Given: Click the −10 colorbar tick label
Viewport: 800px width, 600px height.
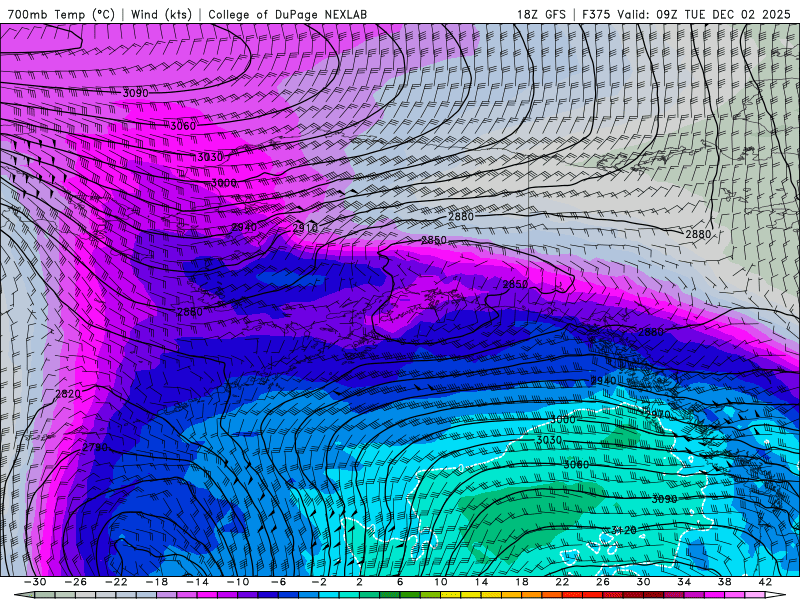Looking at the screenshot, I should click(238, 582).
